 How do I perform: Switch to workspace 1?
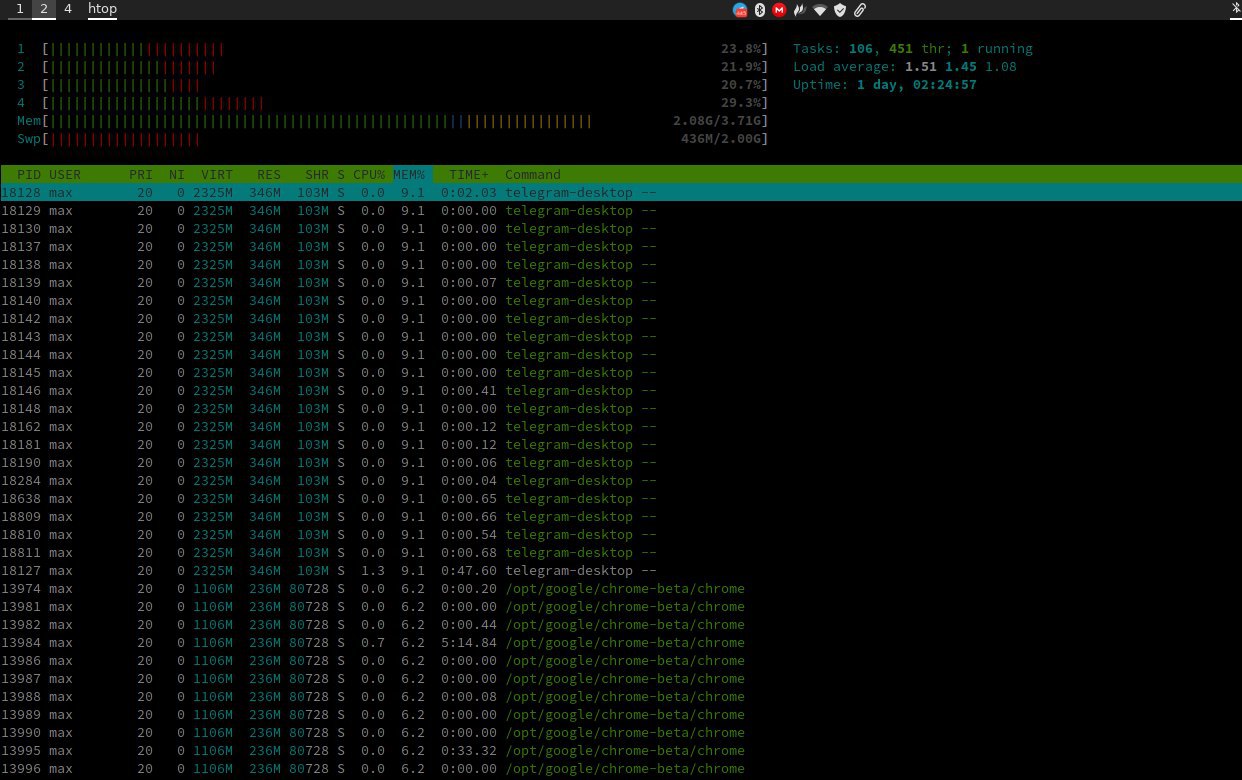[x=20, y=9]
